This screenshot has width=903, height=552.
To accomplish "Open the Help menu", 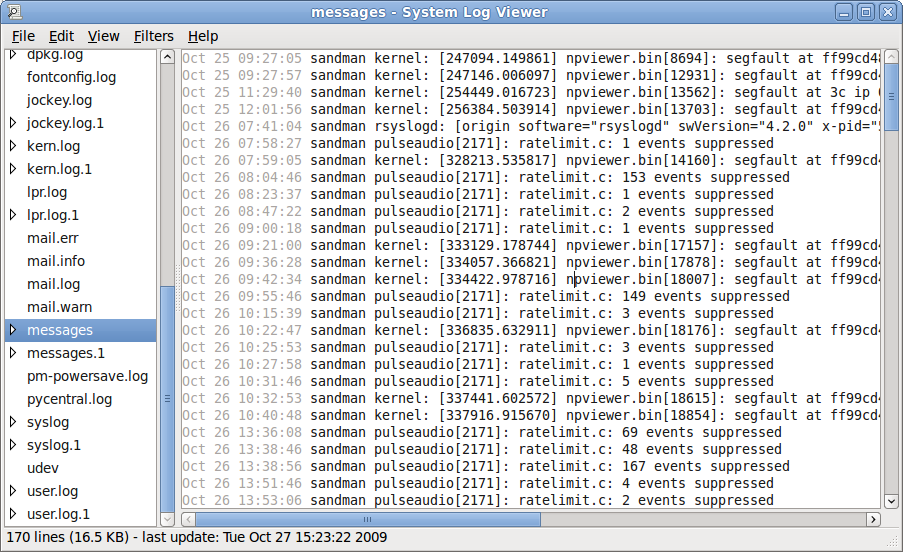I will 203,36.
